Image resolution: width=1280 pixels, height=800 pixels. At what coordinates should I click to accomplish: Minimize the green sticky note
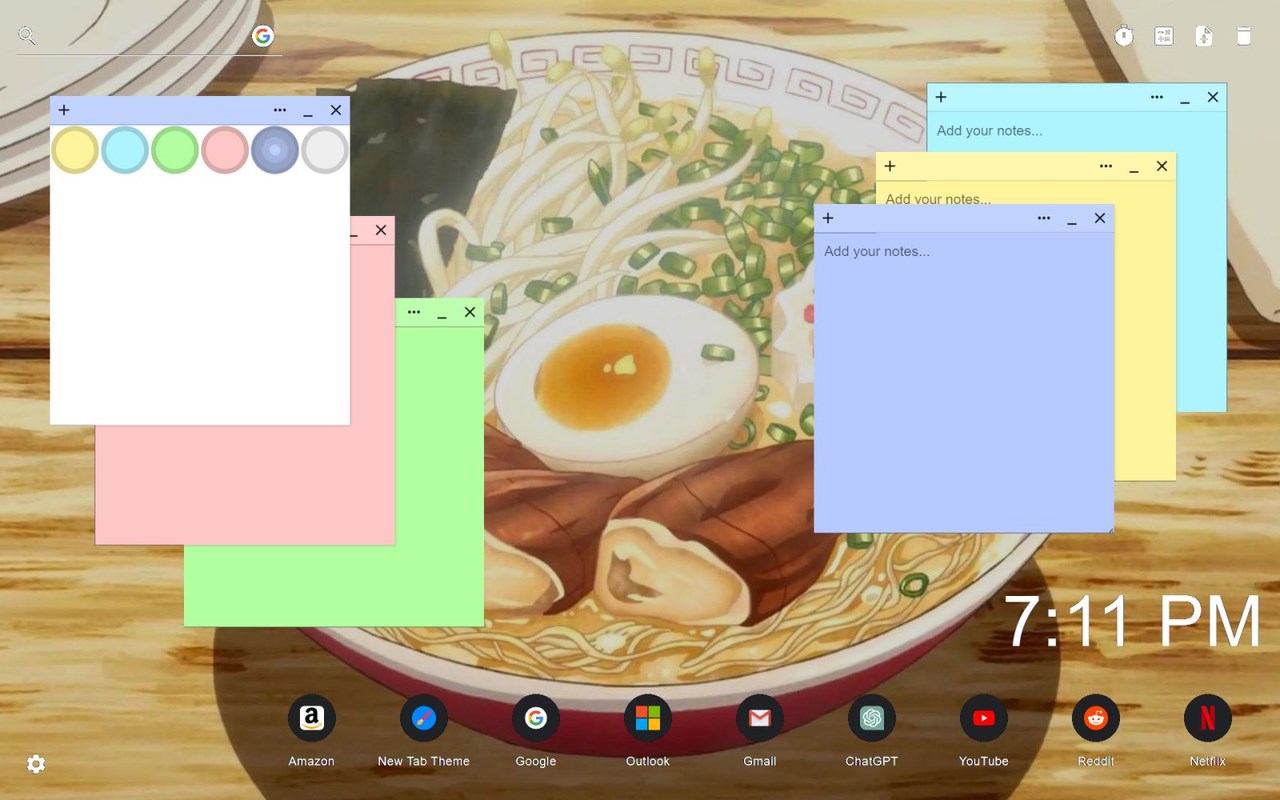(442, 313)
